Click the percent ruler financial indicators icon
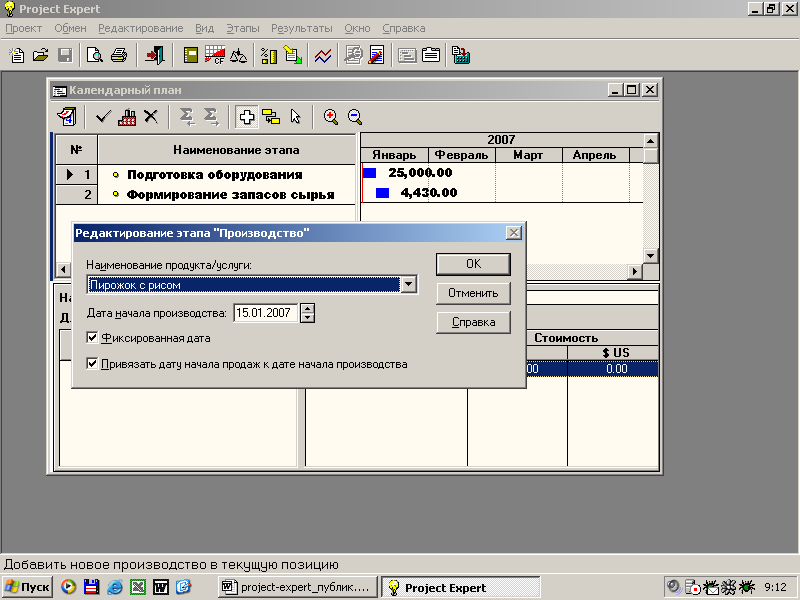The width and height of the screenshot is (800, 600). coord(269,55)
